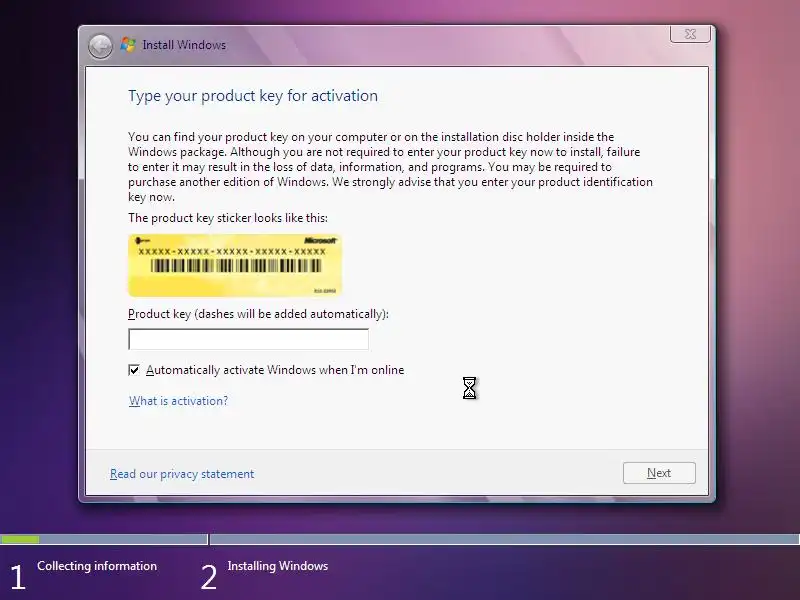This screenshot has width=800, height=600.
Task: Click the 'Install Windows' title text
Action: [x=184, y=45]
